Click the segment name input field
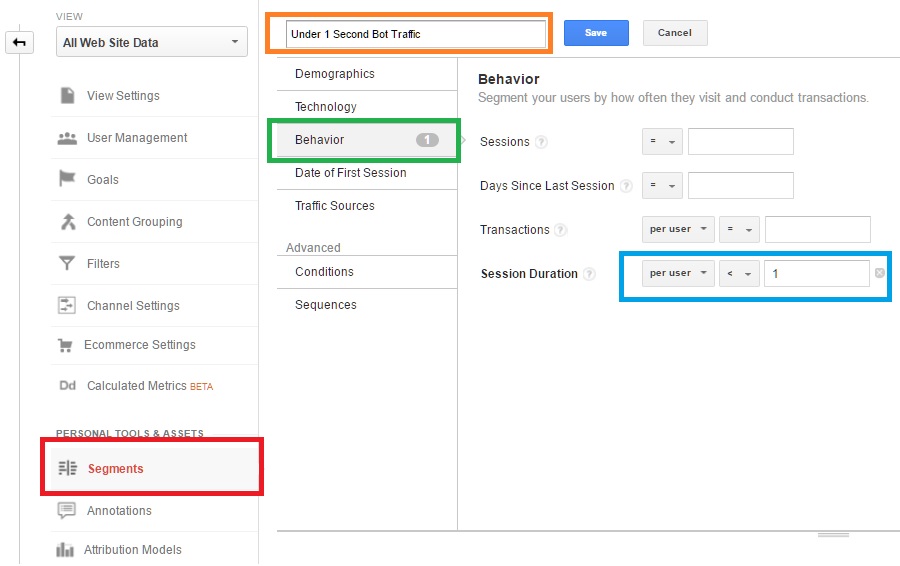 coord(416,34)
